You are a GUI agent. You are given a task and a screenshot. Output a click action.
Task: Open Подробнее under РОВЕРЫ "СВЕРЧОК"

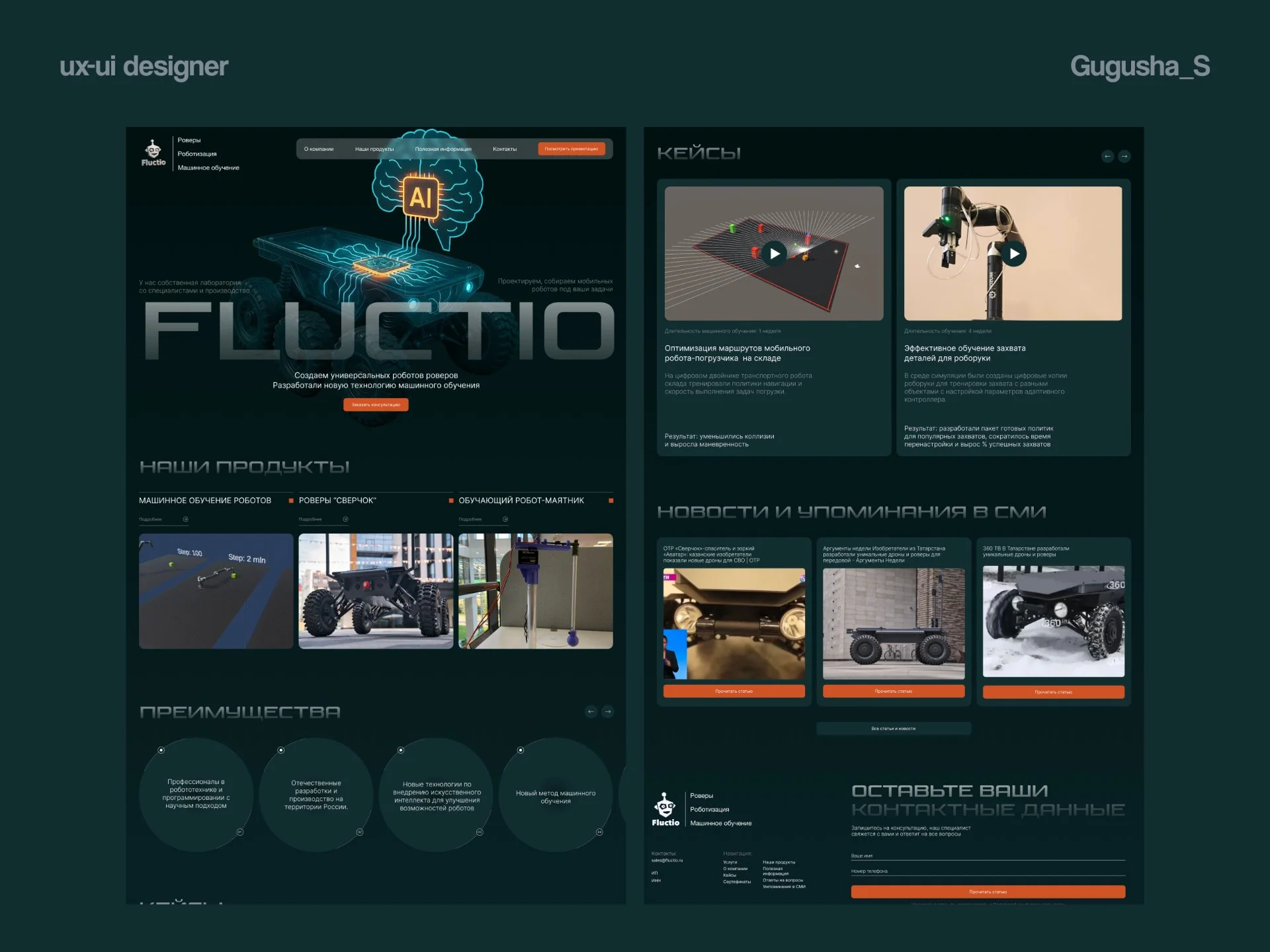310,520
